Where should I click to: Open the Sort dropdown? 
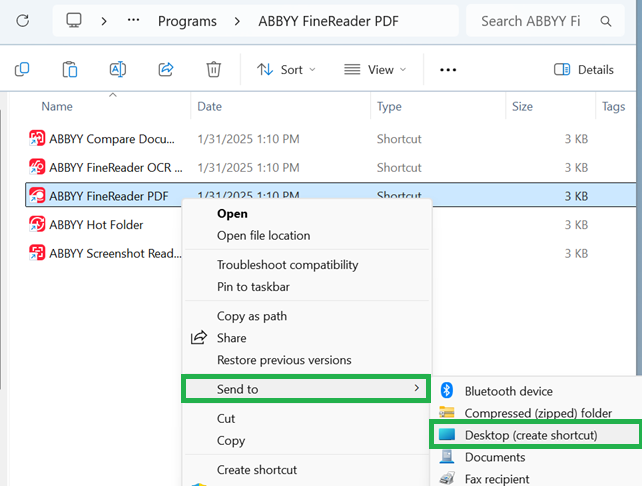point(286,70)
